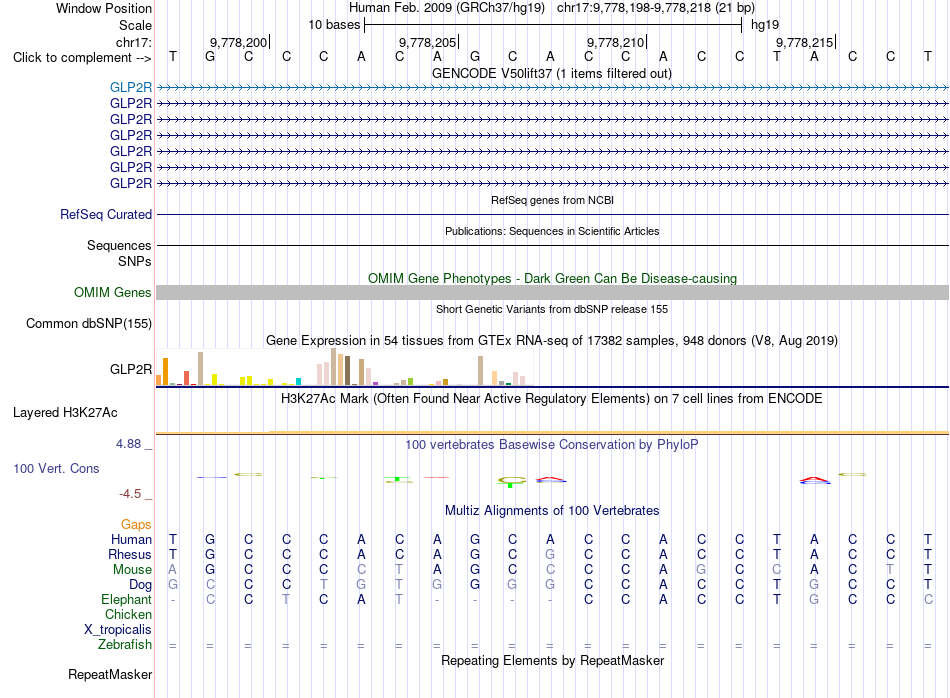
Task: Select the Scale label
Action: click(x=136, y=25)
